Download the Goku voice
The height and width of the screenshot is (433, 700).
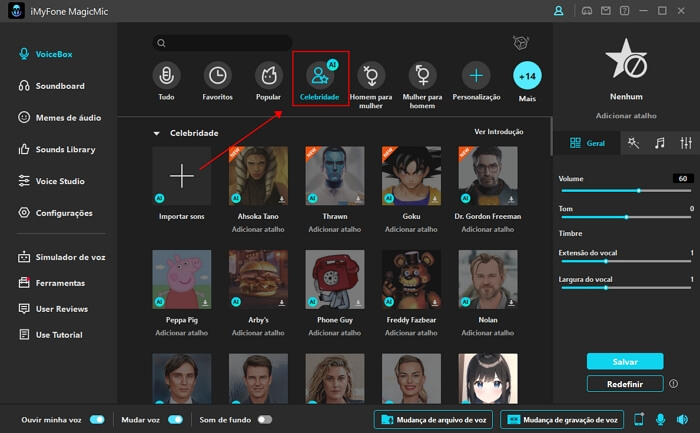pos(435,199)
